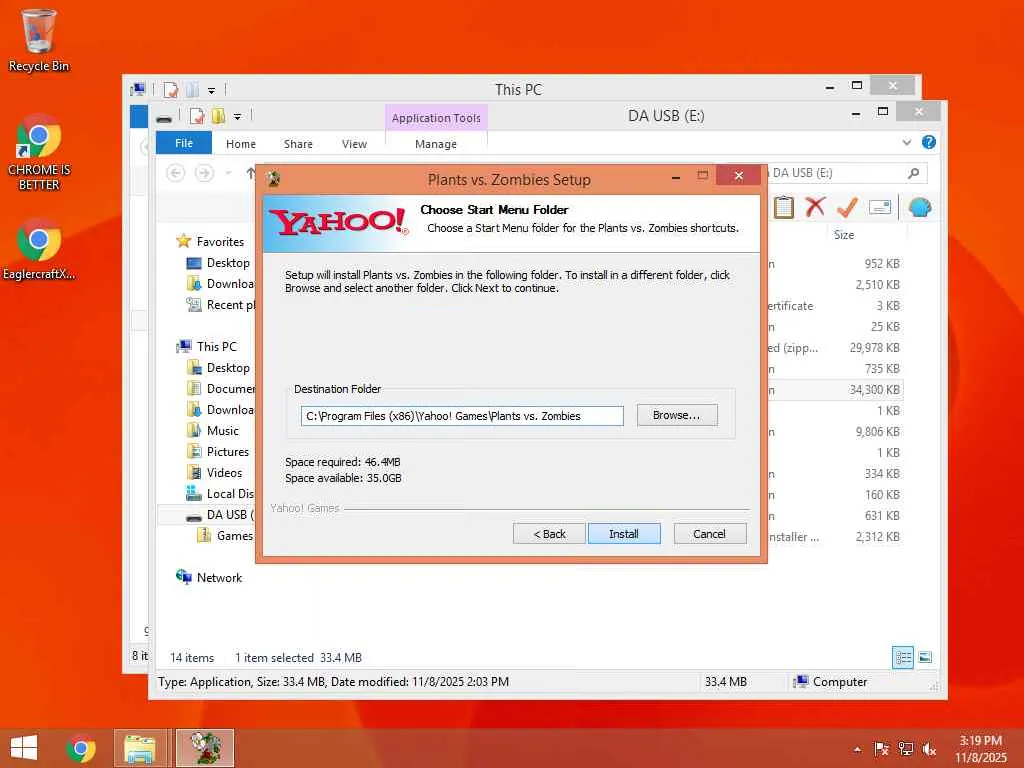This screenshot has height=768, width=1024.
Task: Click the Install button in setup
Action: click(624, 534)
